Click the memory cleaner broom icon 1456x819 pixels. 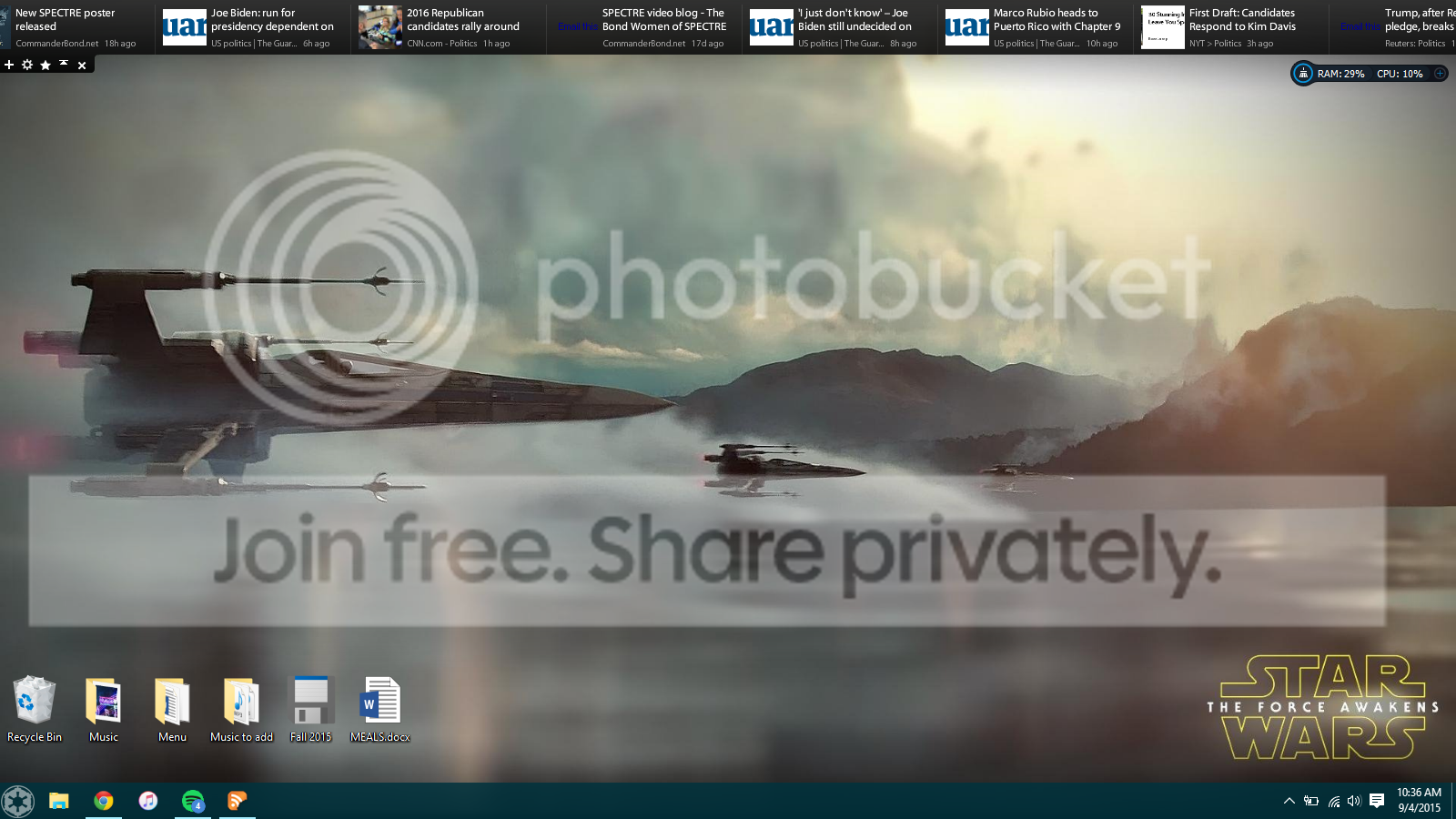[1303, 74]
